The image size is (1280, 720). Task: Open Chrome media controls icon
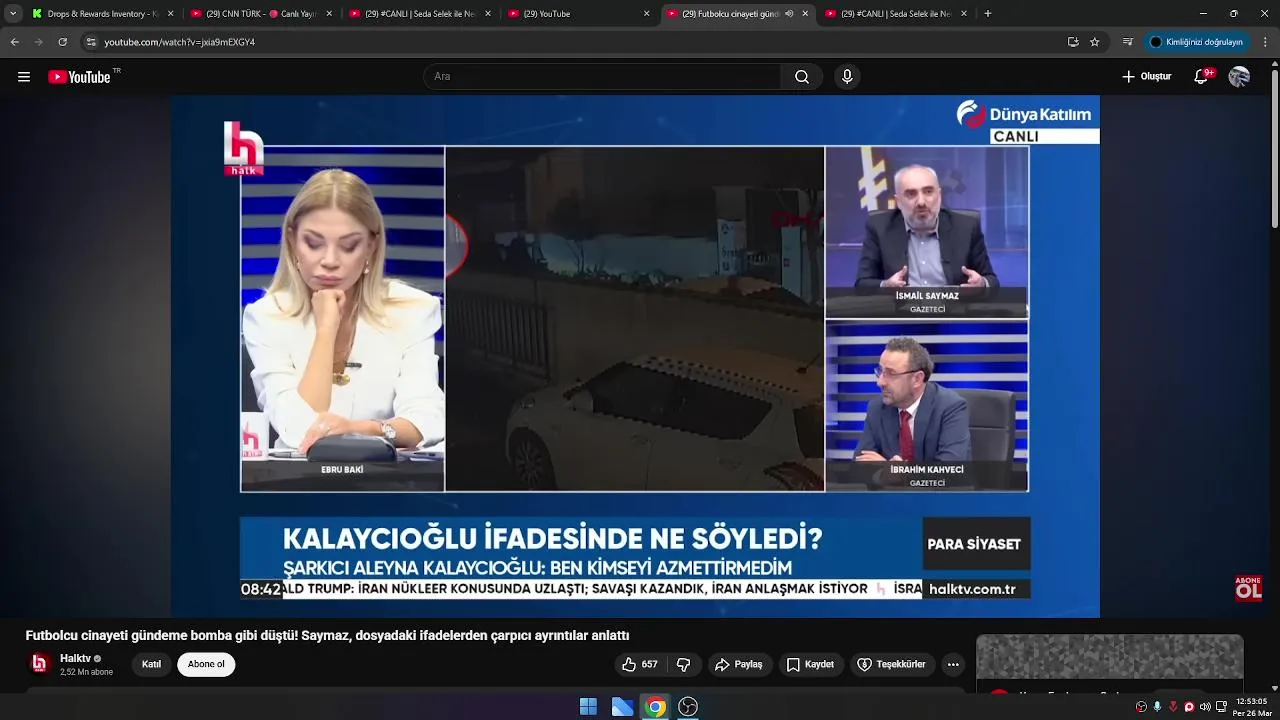click(1128, 42)
